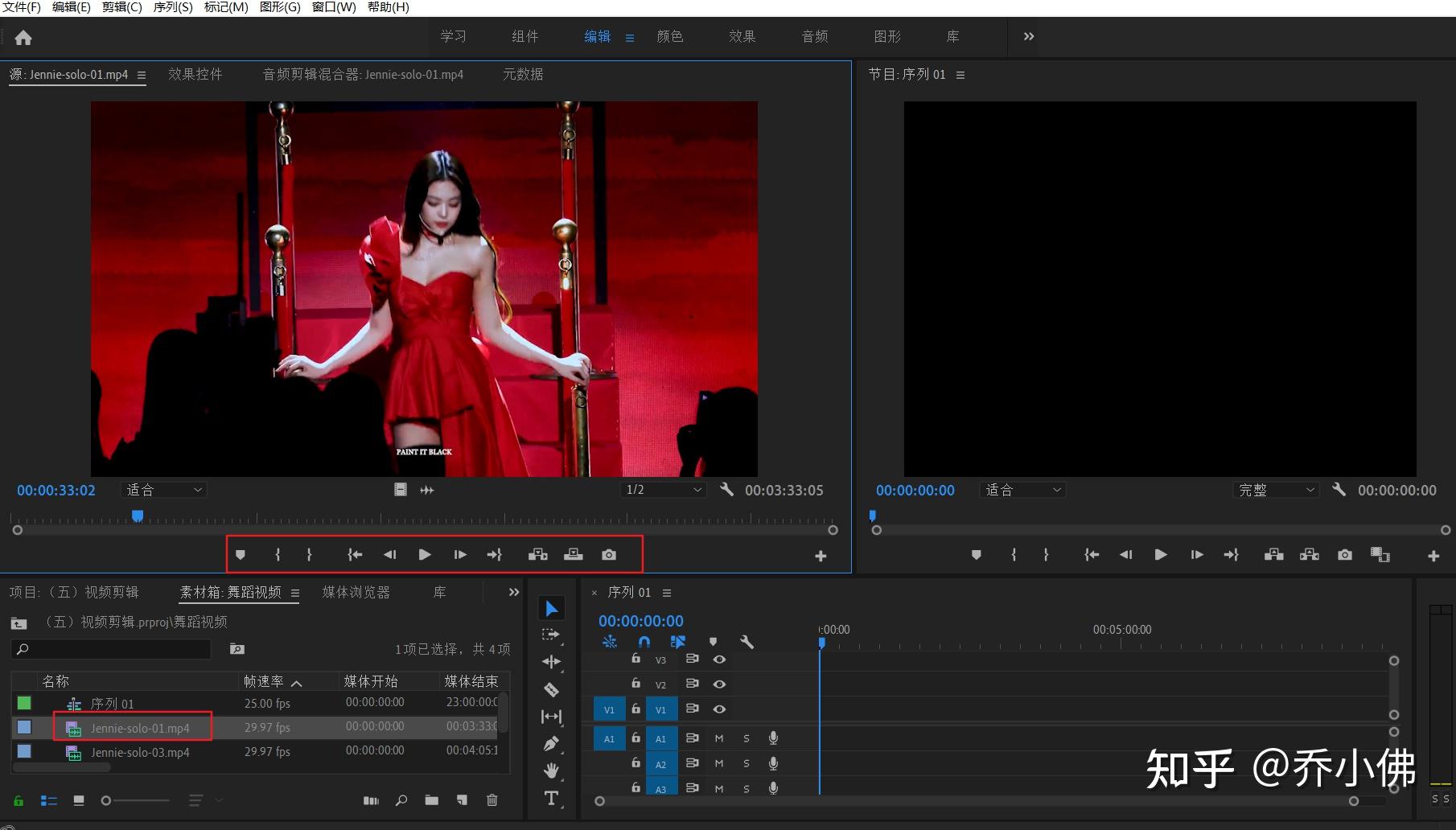Play the clip in the Source monitor
The height and width of the screenshot is (830, 1456).
click(425, 555)
